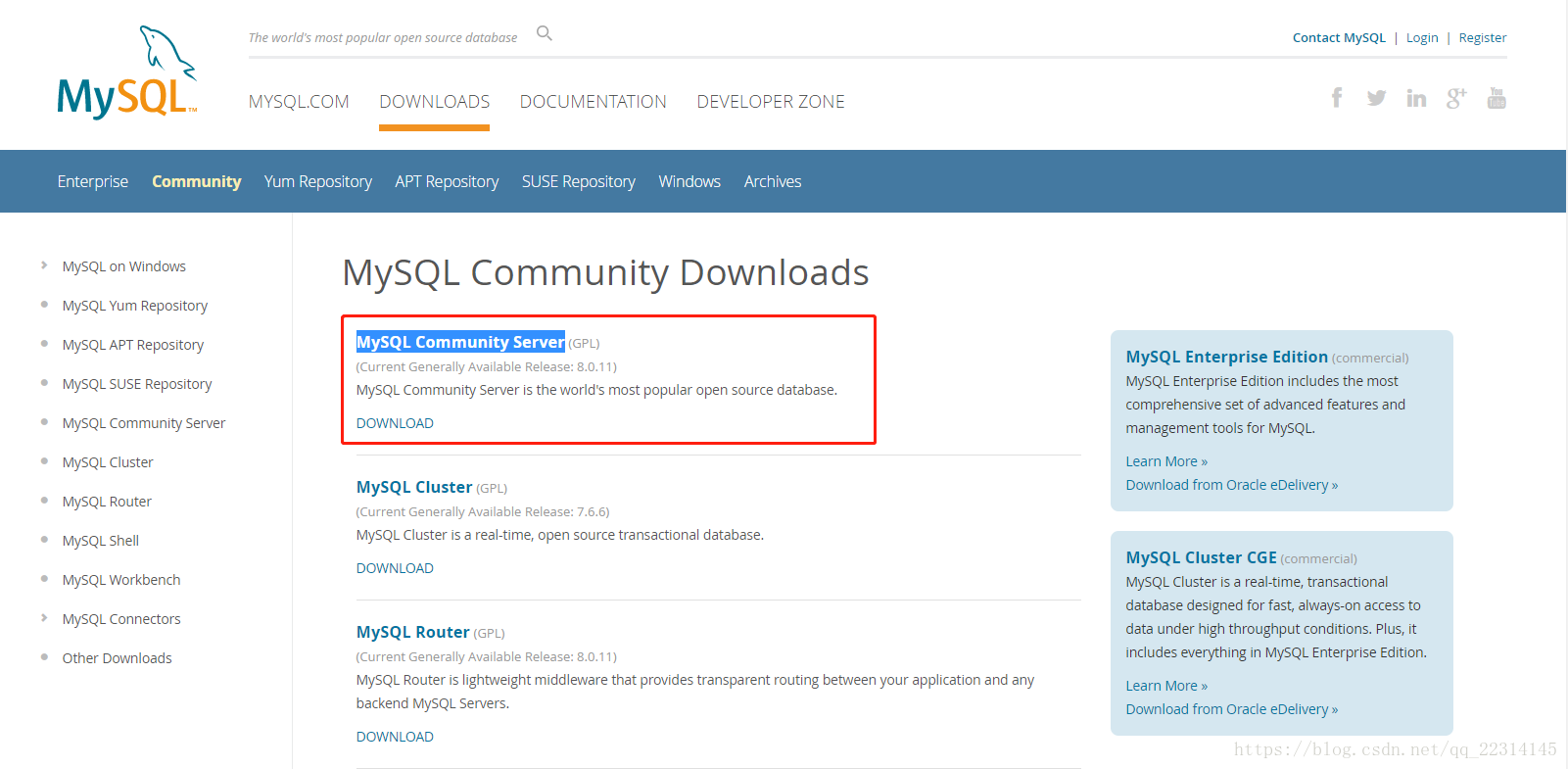
Task: Expand MySQL on Windows arrow
Action: point(44,265)
